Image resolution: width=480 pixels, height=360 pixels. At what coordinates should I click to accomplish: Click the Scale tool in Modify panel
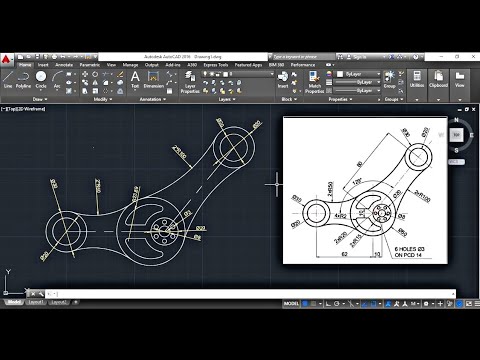(95, 91)
